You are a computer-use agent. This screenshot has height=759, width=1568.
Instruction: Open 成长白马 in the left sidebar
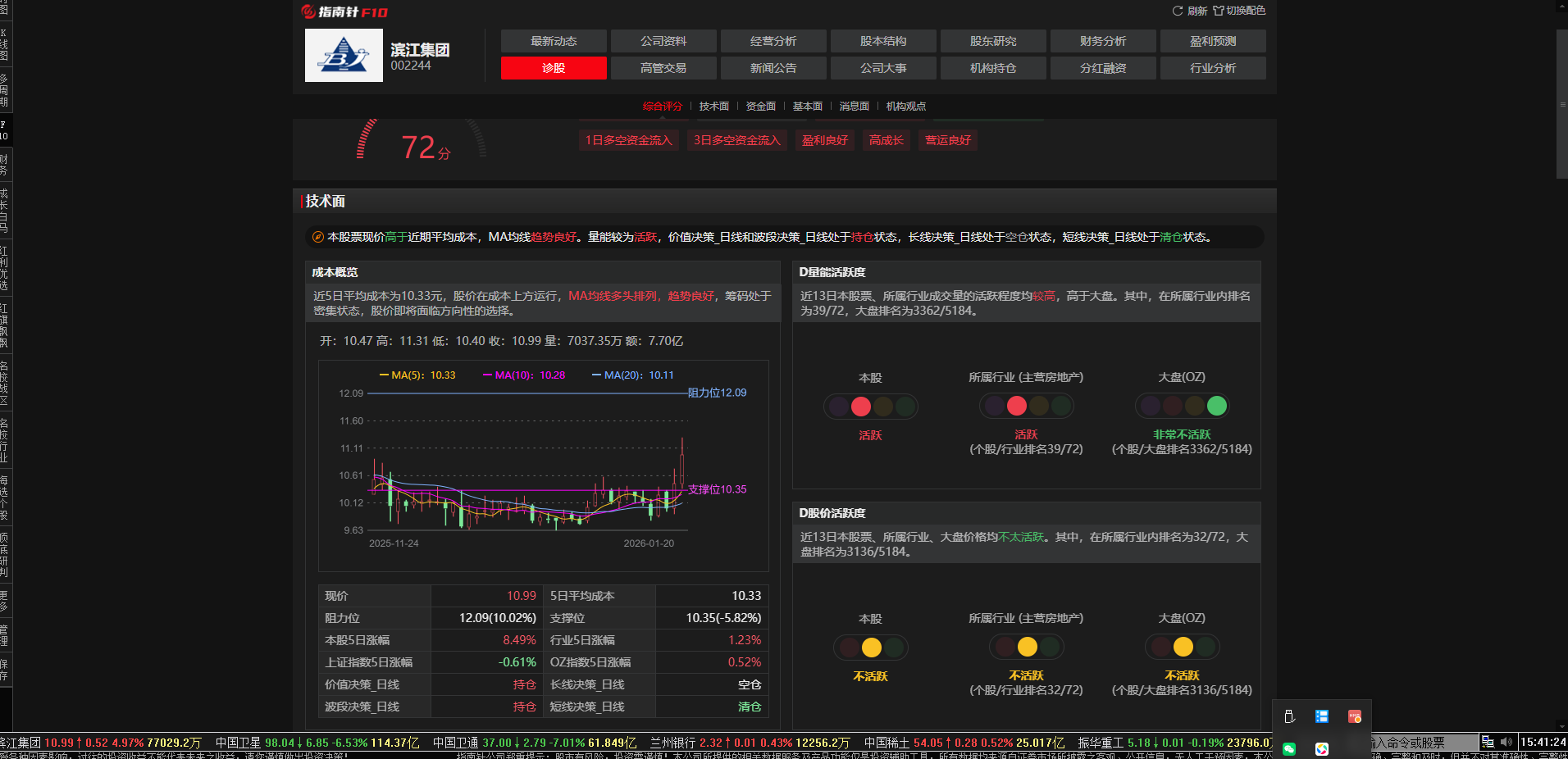click(x=4, y=211)
